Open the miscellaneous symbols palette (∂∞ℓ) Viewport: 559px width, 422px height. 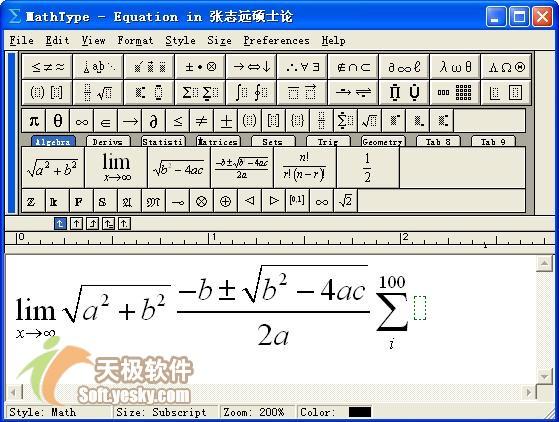(404, 67)
